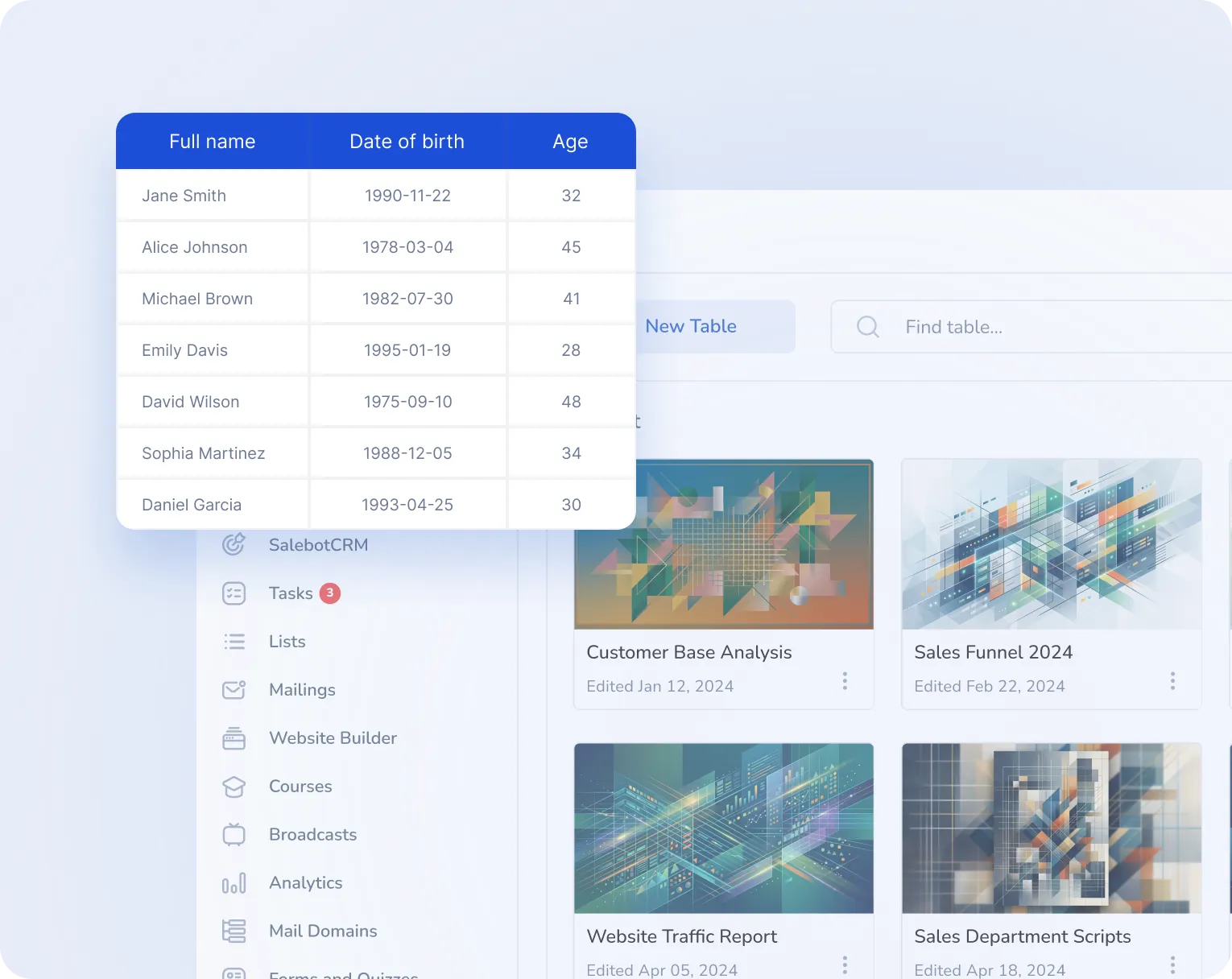Select the Mail Domains icon
Viewport: 1232px width, 979px height.
tap(234, 931)
